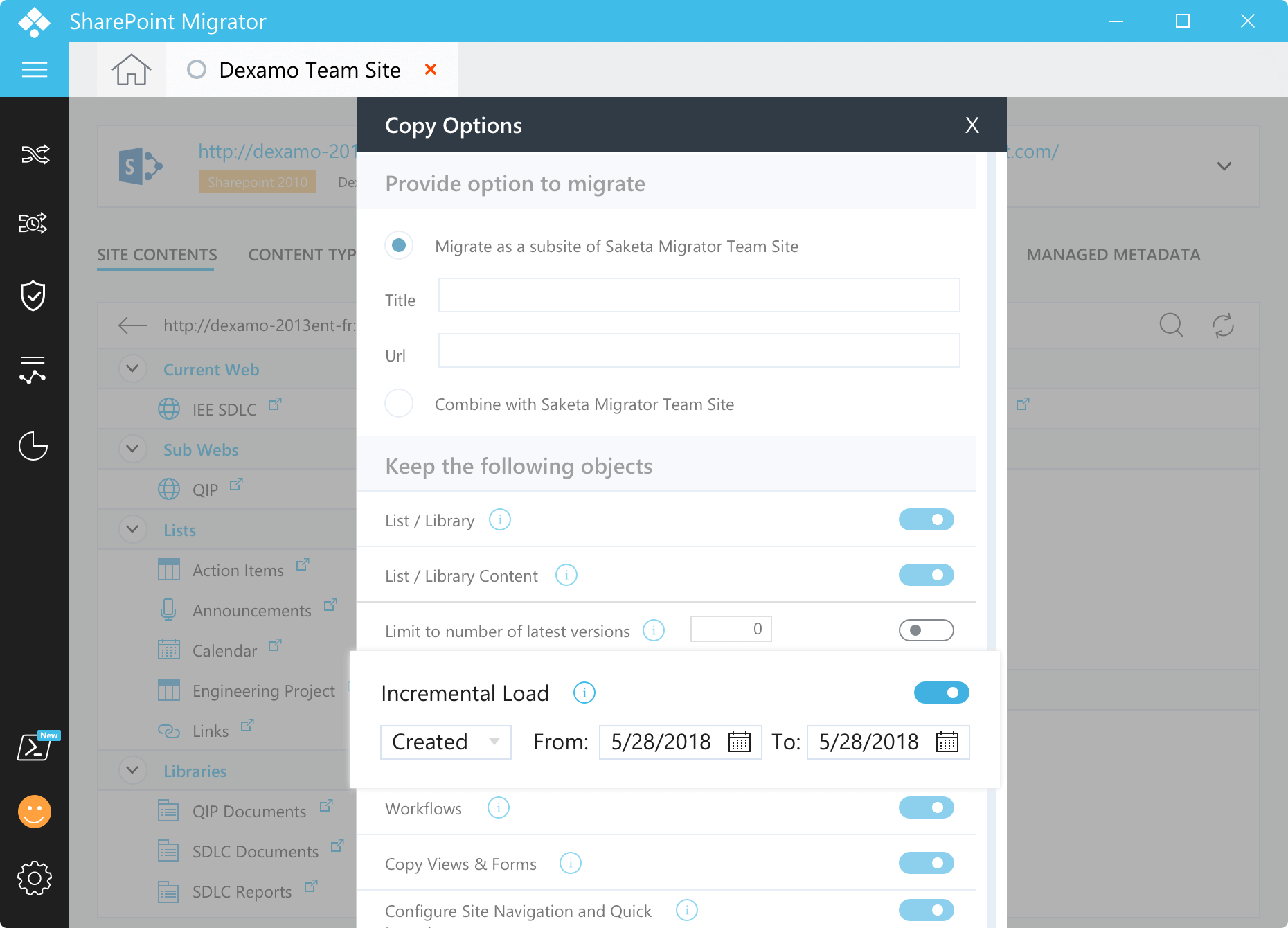Show info for Incremental Load

tap(584, 693)
